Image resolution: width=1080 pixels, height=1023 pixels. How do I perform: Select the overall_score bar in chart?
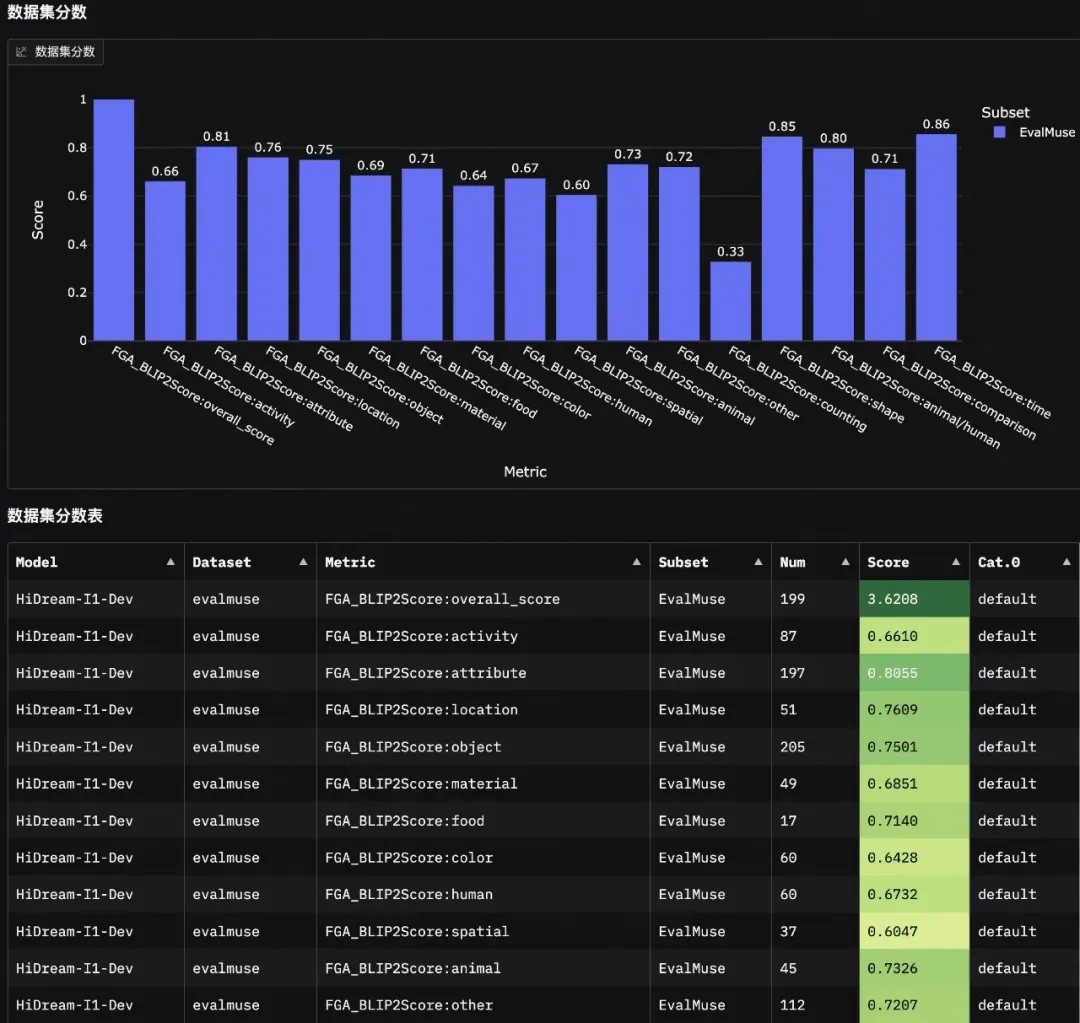114,220
